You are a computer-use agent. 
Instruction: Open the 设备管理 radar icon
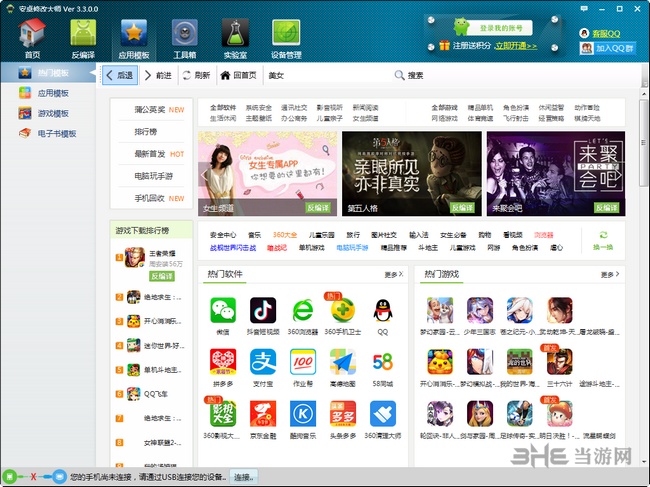point(286,39)
